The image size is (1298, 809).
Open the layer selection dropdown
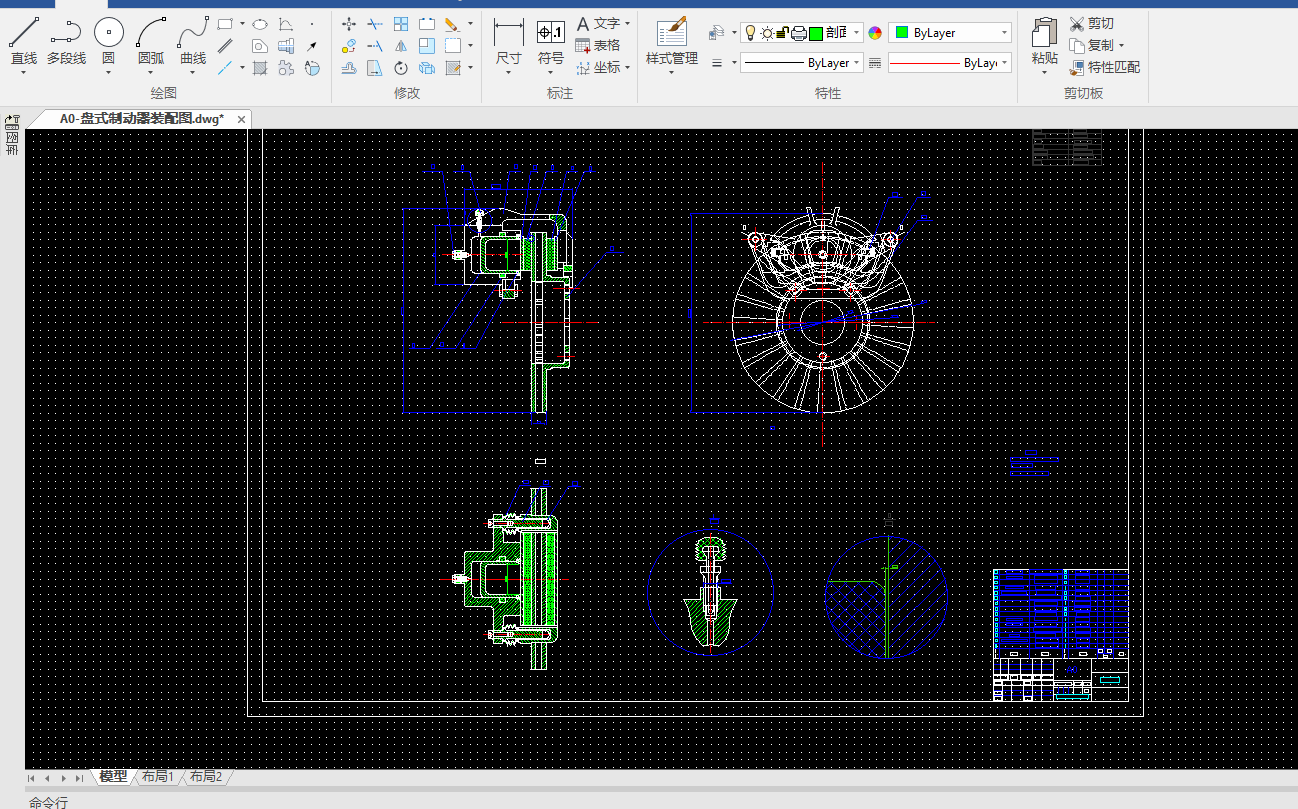801,33
